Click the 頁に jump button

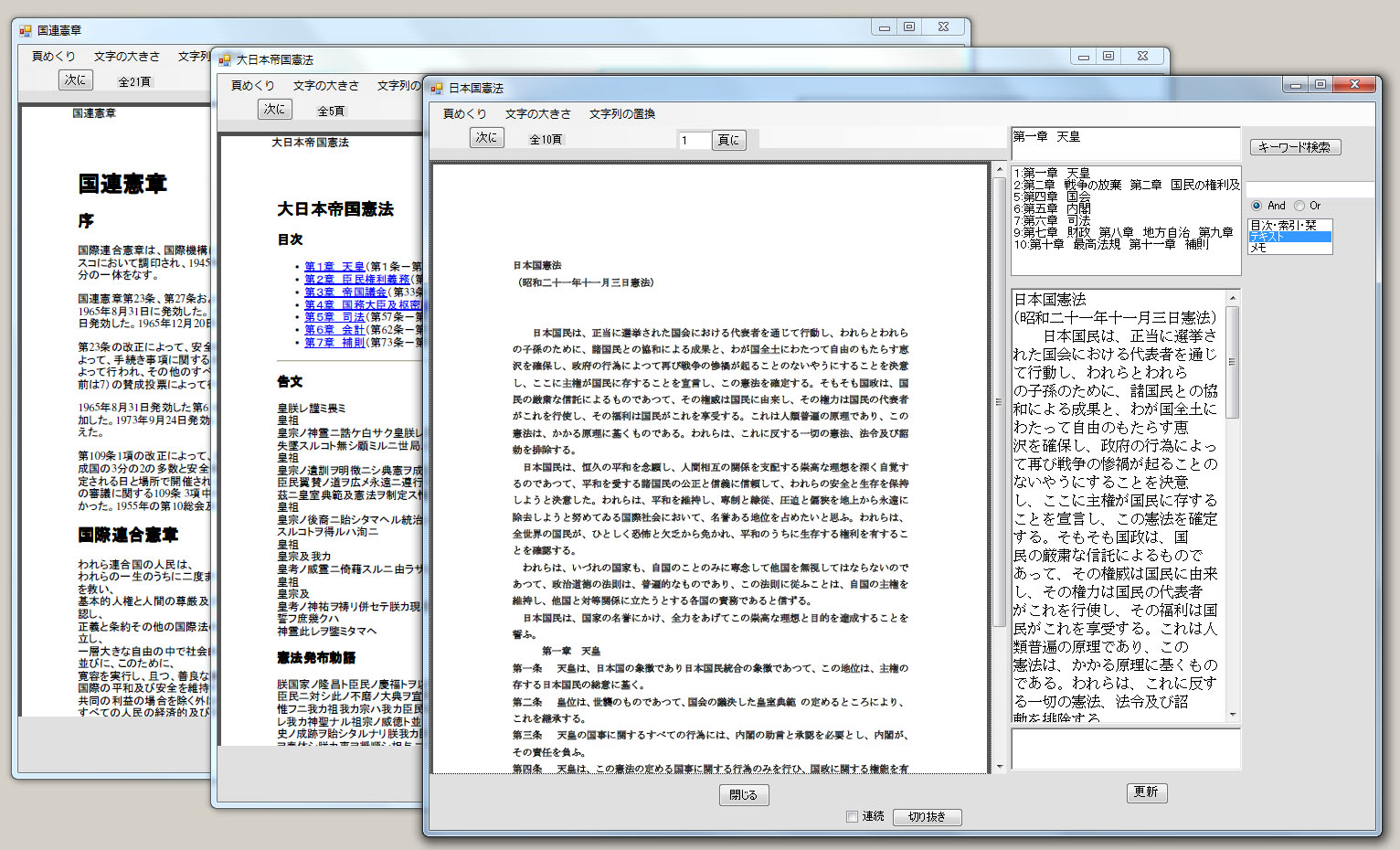pyautogui.click(x=728, y=140)
